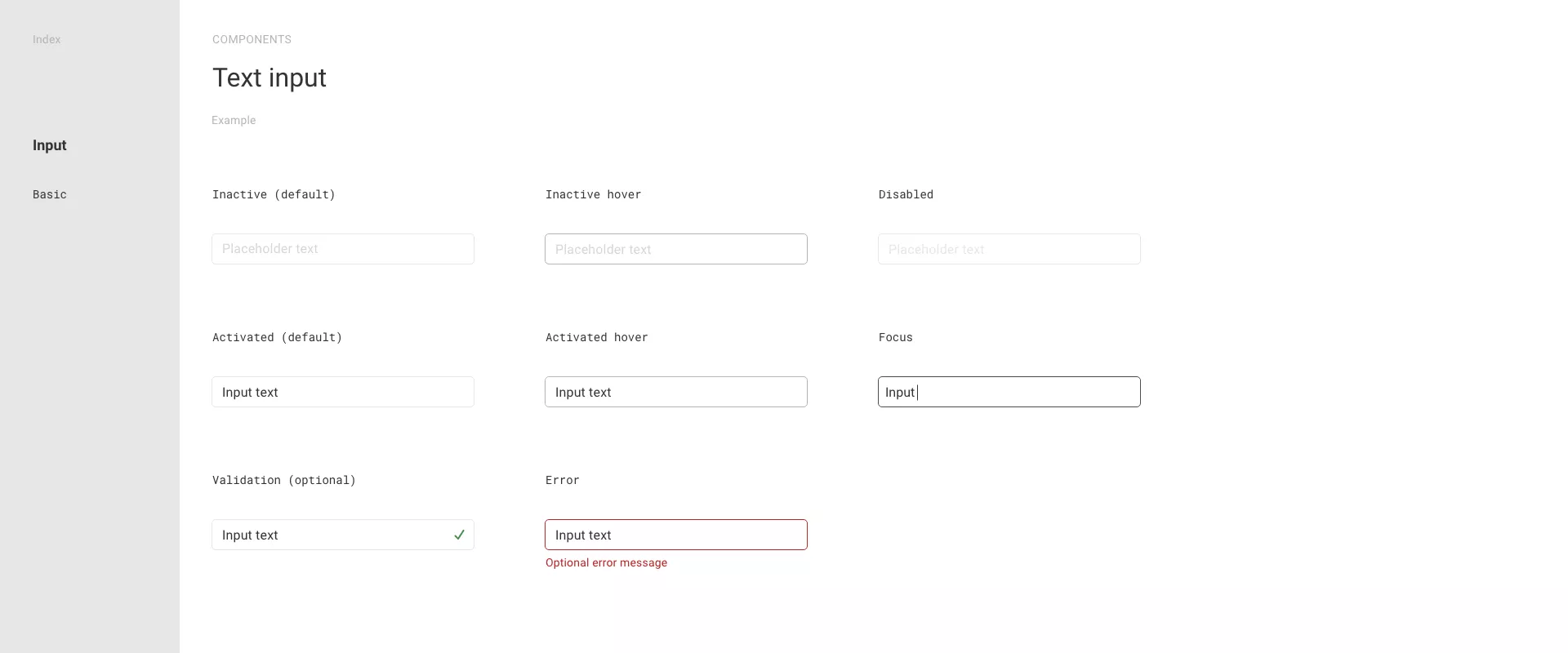
Task: Click the Disabled placeholder input field
Action: (x=1009, y=249)
